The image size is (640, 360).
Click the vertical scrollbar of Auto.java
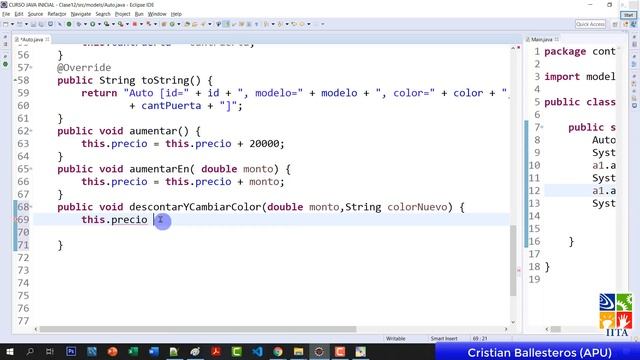coord(513,260)
